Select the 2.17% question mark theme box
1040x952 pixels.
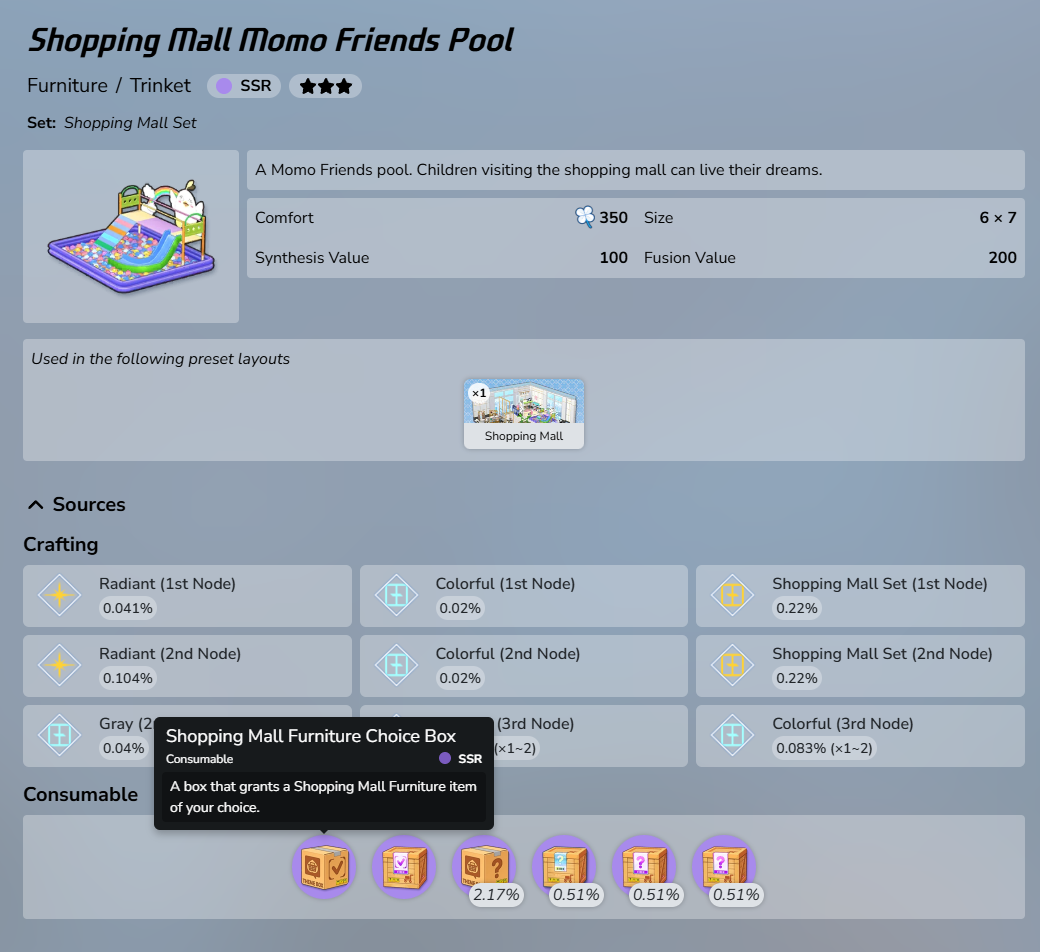tap(484, 866)
